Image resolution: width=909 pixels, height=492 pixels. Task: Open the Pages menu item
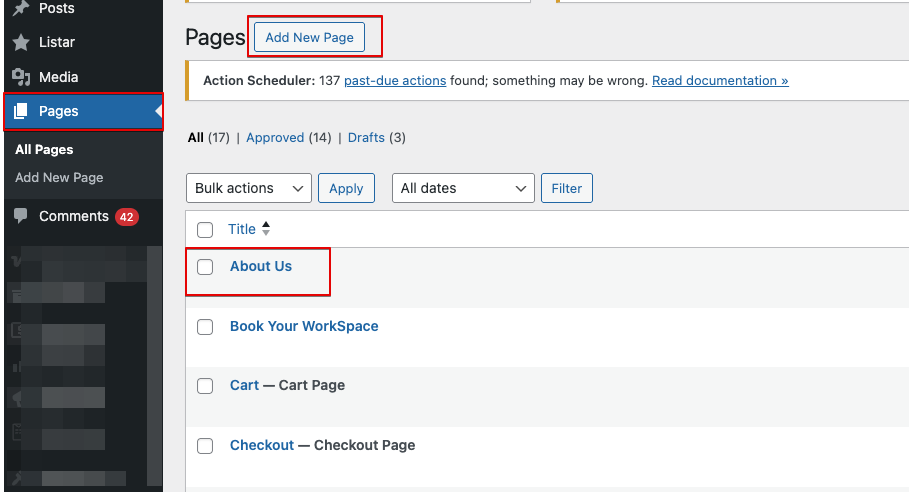[x=83, y=111]
